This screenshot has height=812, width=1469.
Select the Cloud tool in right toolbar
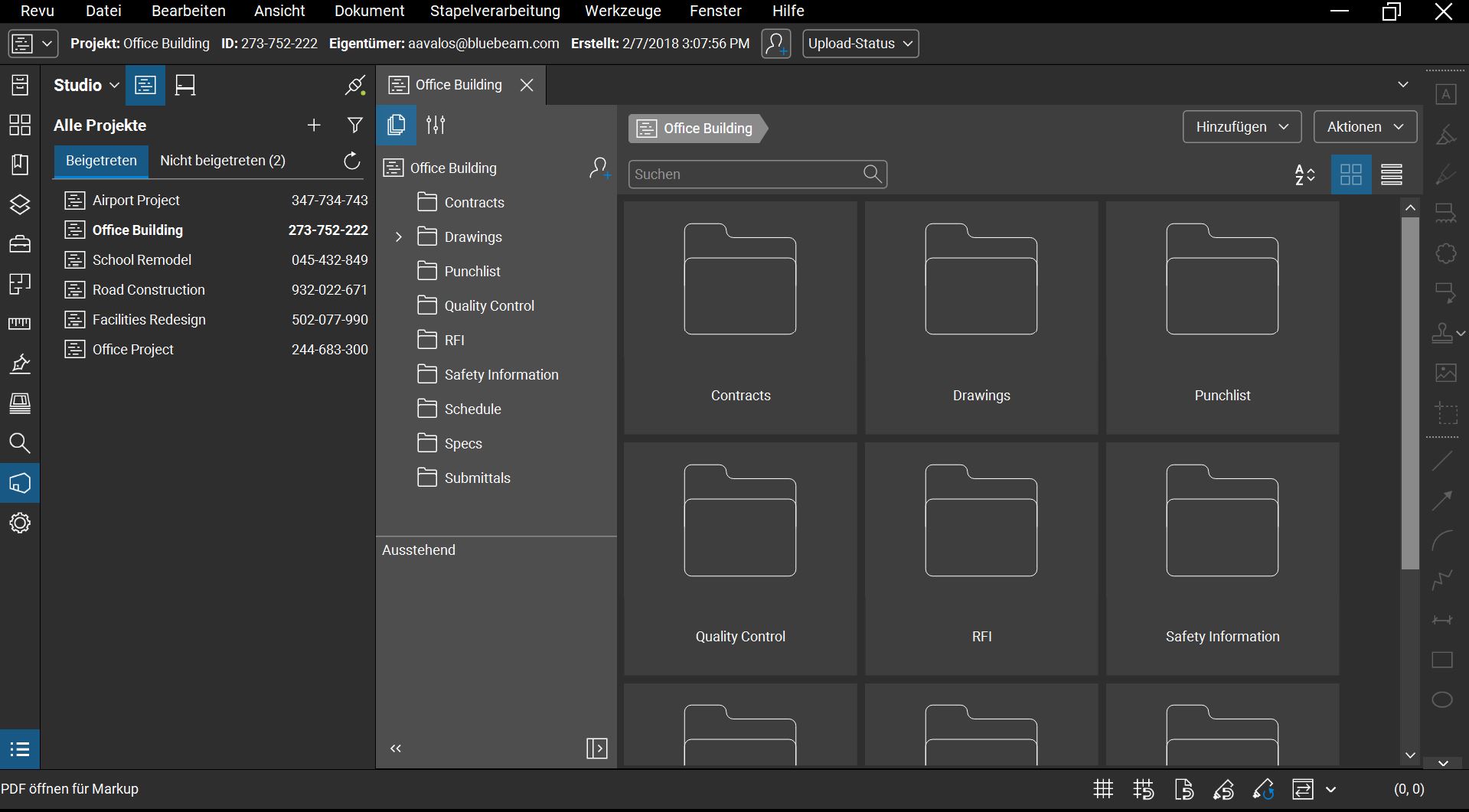pyautogui.click(x=1445, y=253)
